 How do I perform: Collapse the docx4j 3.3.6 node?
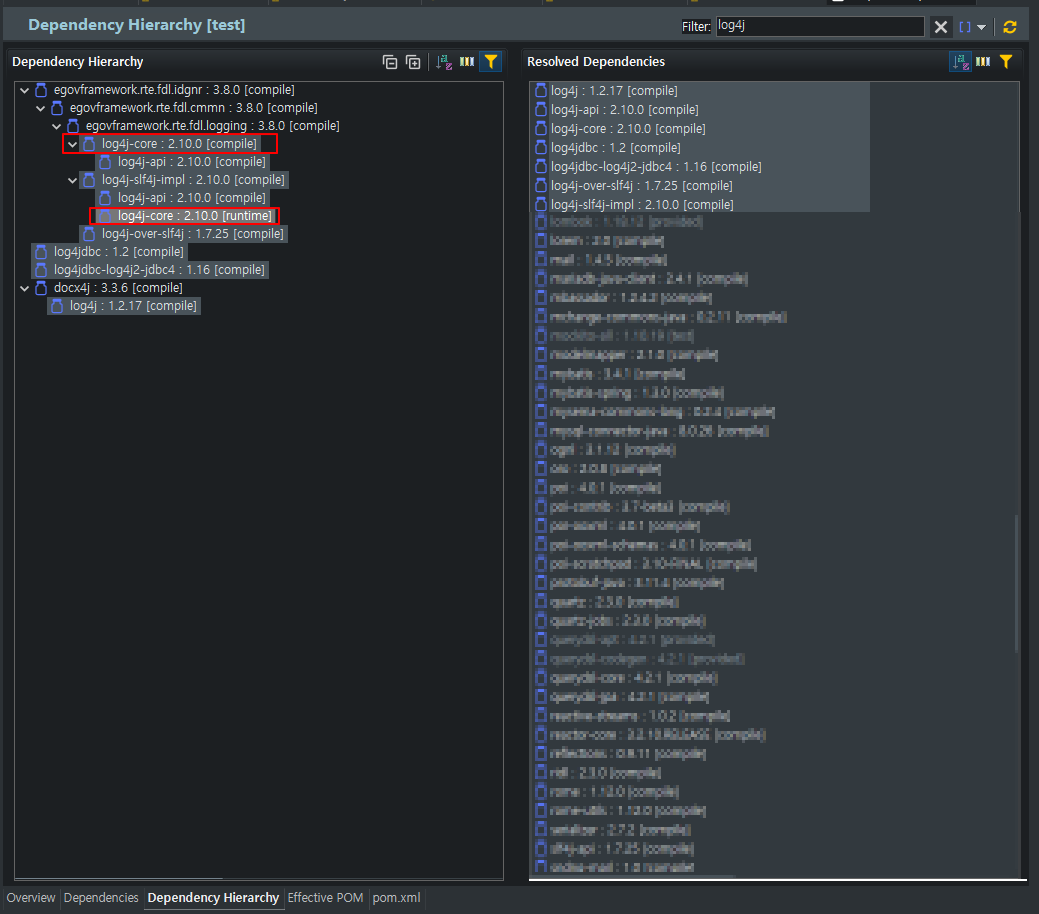coord(25,288)
